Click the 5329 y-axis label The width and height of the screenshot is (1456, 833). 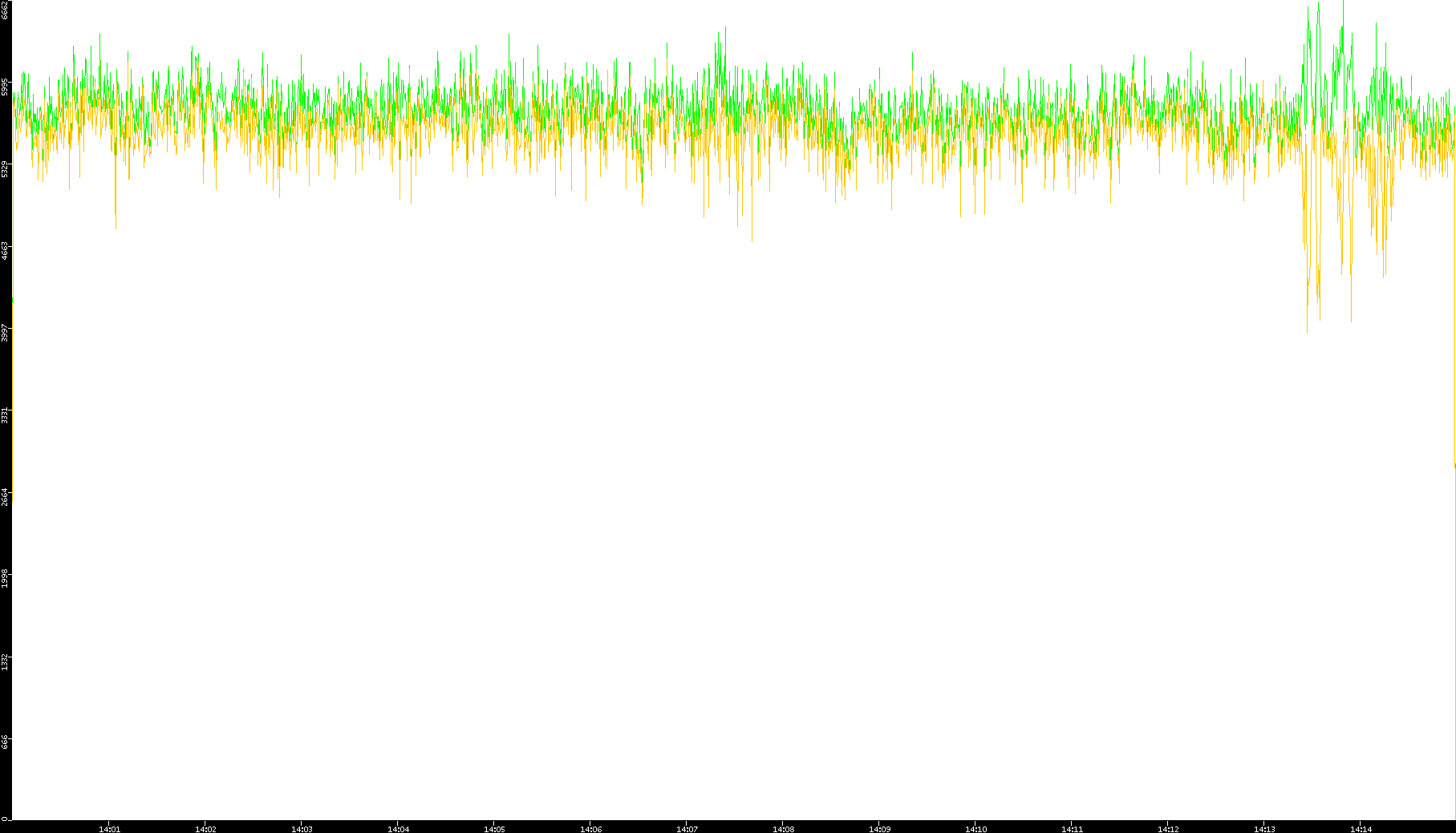click(5, 168)
